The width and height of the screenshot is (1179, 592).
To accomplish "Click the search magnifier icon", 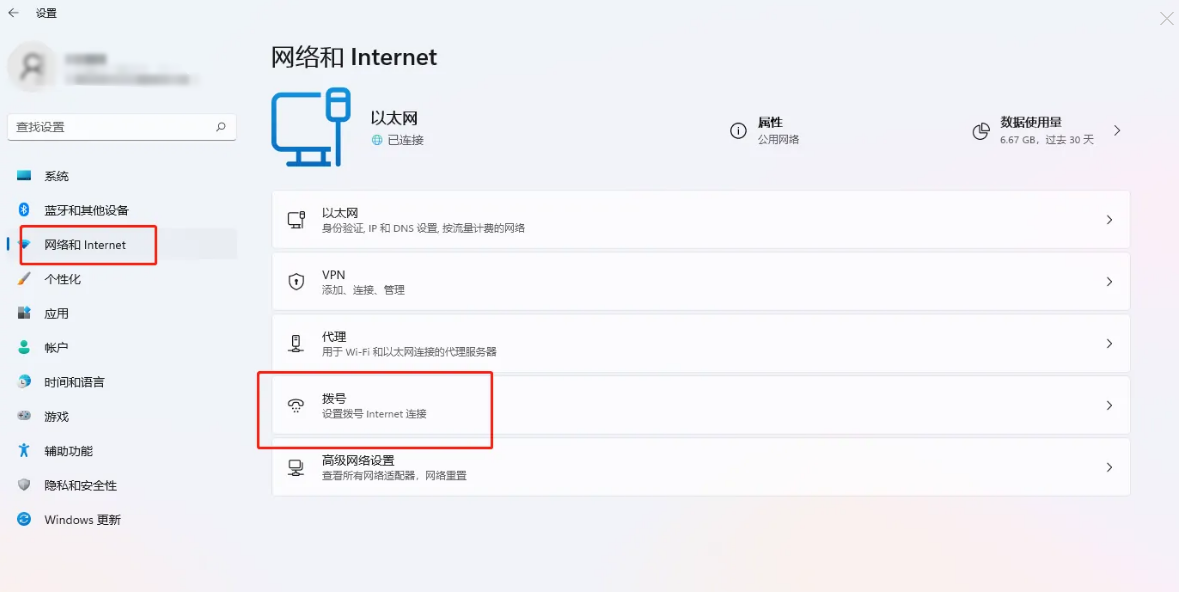I will [x=220, y=127].
